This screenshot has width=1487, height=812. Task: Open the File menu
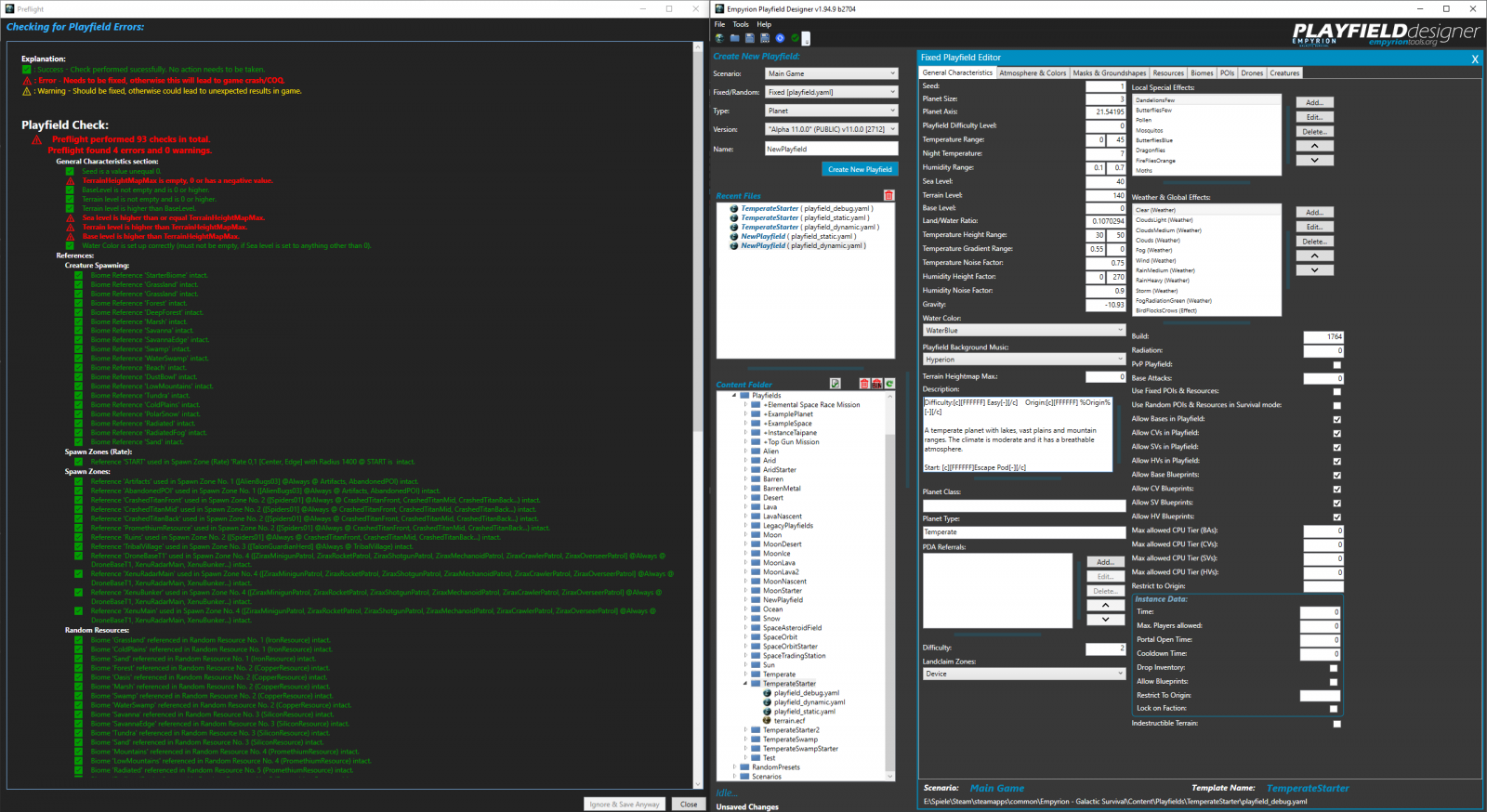pyautogui.click(x=719, y=24)
